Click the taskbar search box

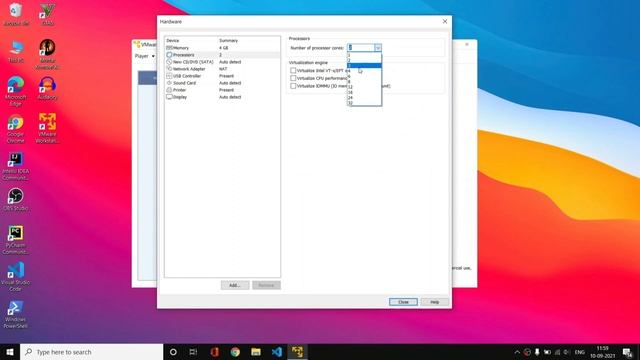coord(91,352)
